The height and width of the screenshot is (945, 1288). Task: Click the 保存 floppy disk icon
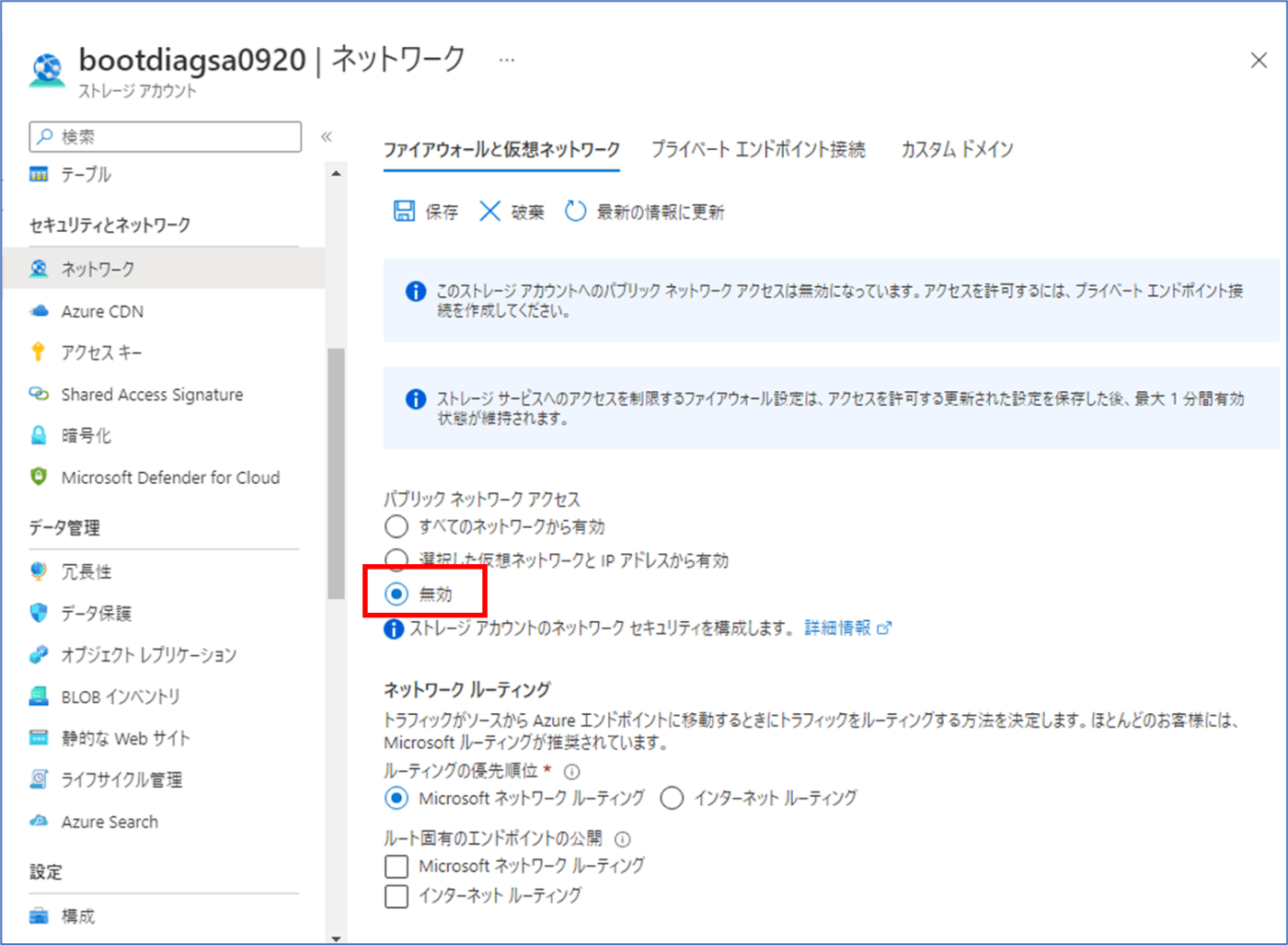[x=404, y=212]
